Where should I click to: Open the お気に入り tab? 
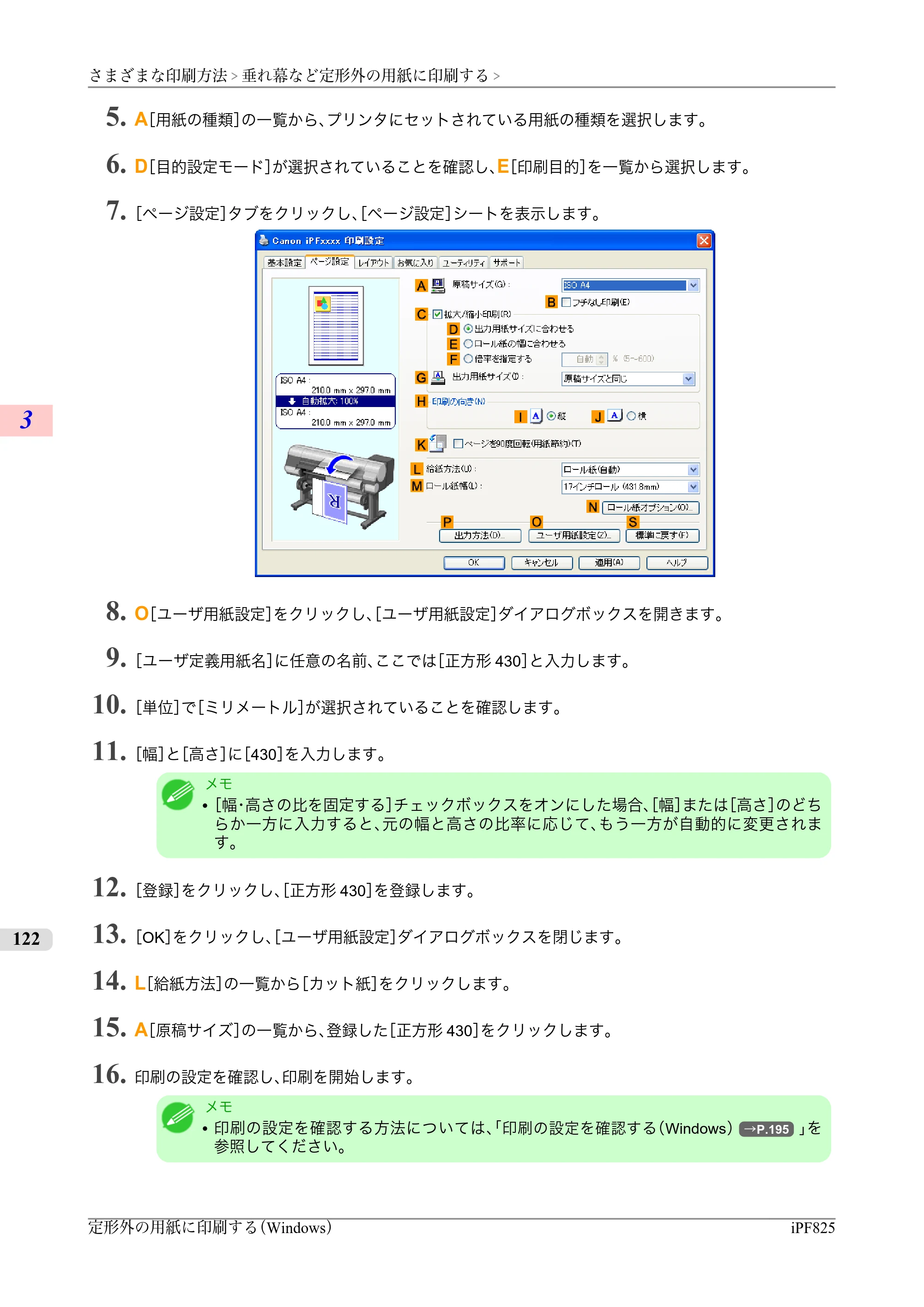point(415,262)
